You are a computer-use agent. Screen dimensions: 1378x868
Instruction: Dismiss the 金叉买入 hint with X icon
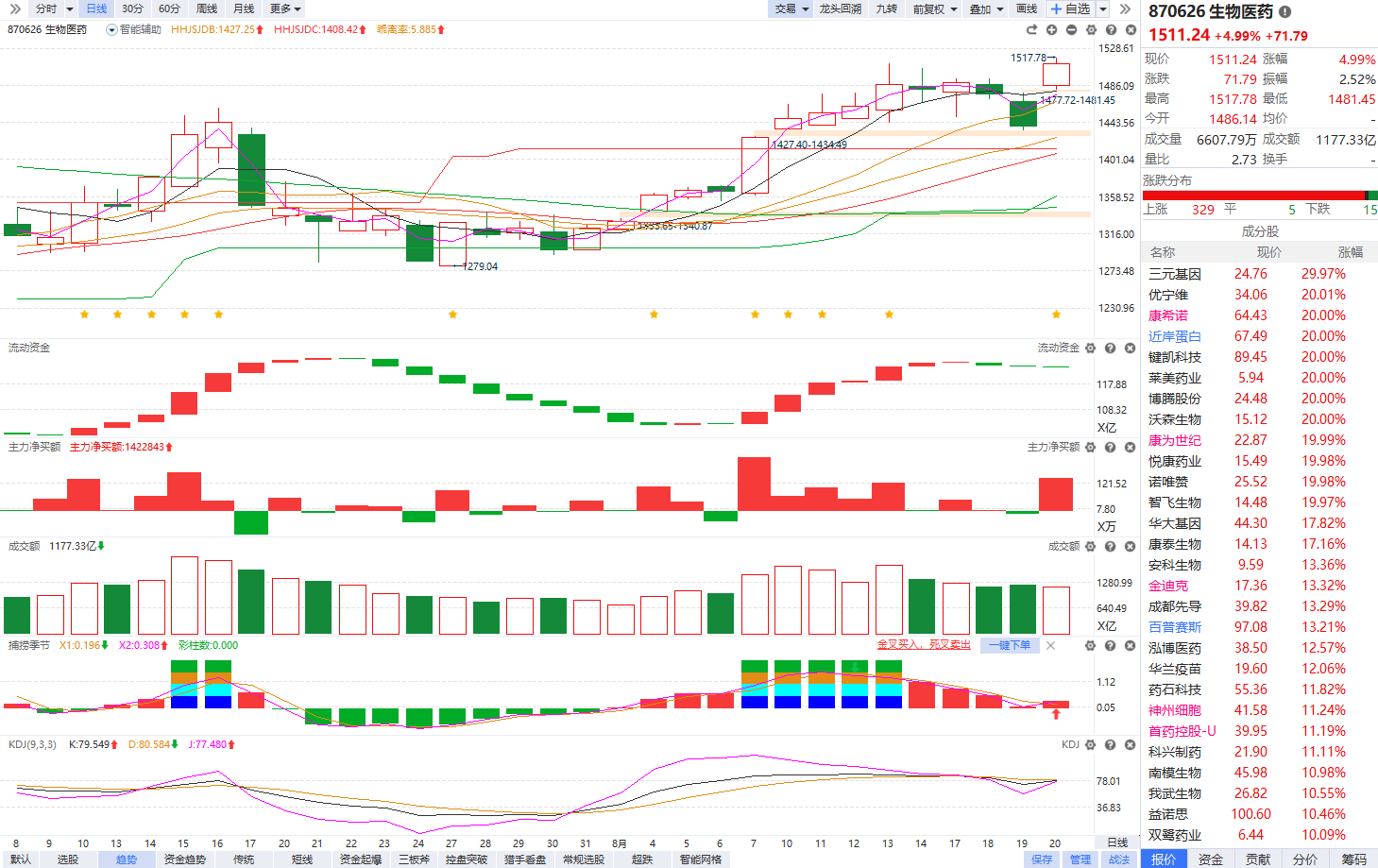point(1051,646)
